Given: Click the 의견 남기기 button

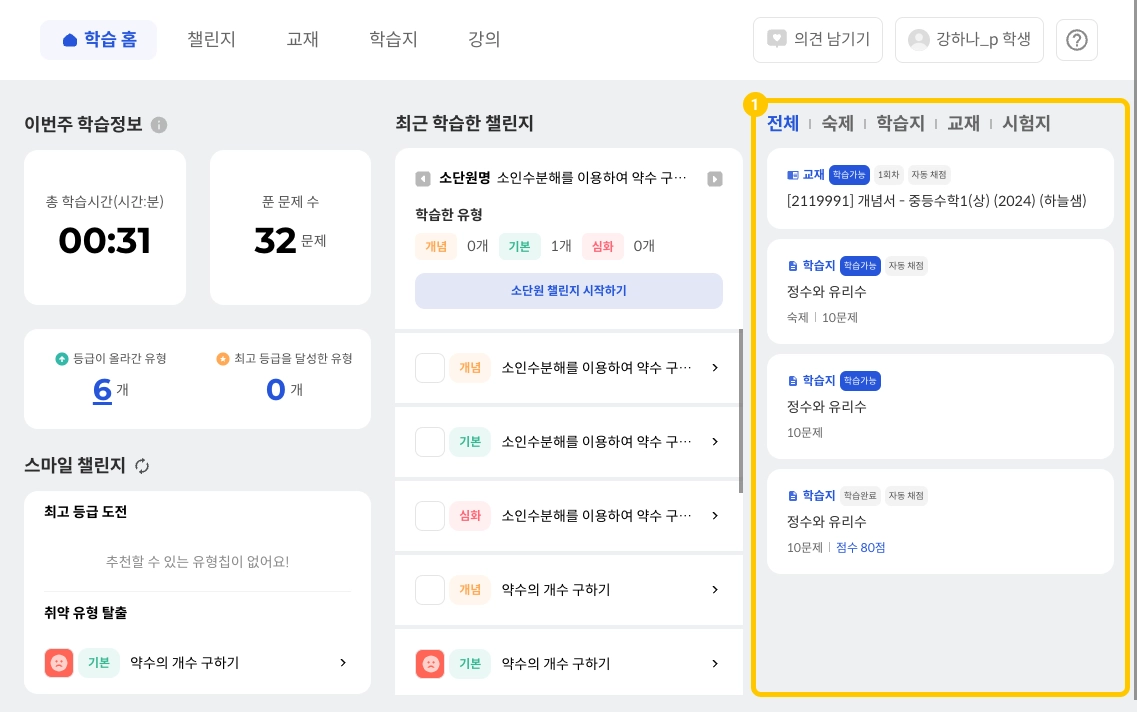Looking at the screenshot, I should [x=818, y=40].
